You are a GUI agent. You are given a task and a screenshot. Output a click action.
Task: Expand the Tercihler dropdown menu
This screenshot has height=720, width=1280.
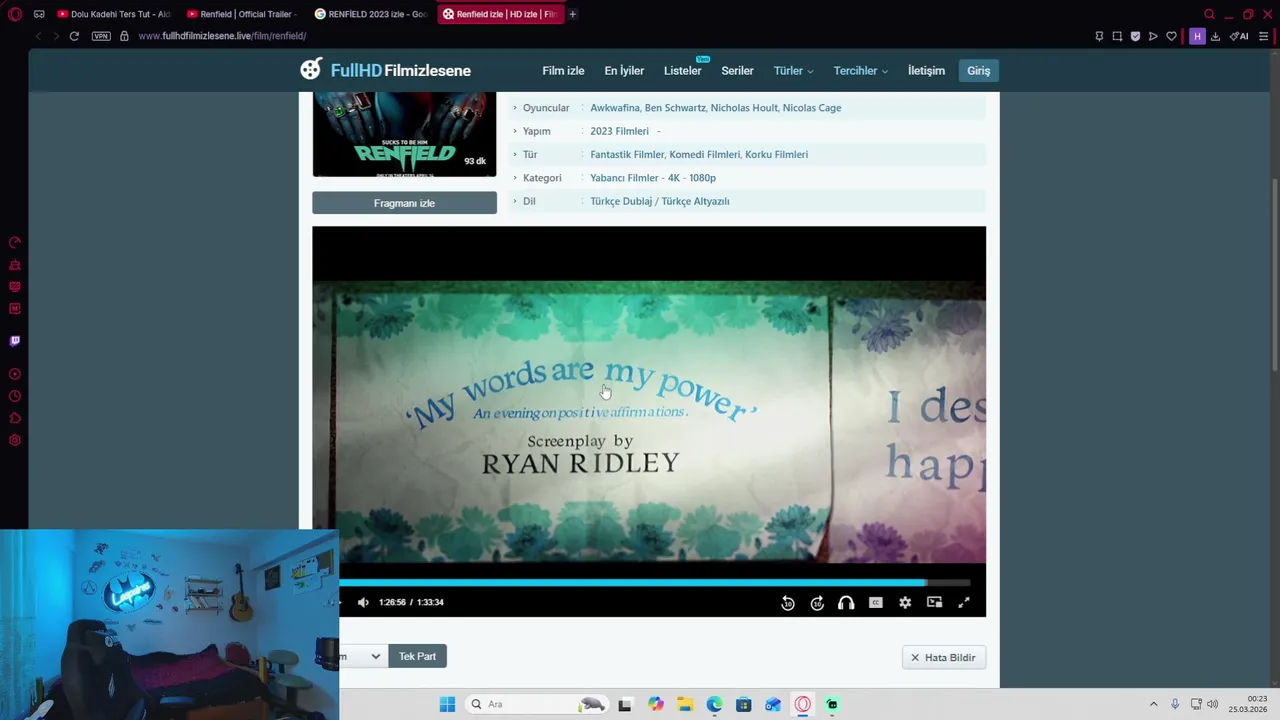coord(860,70)
